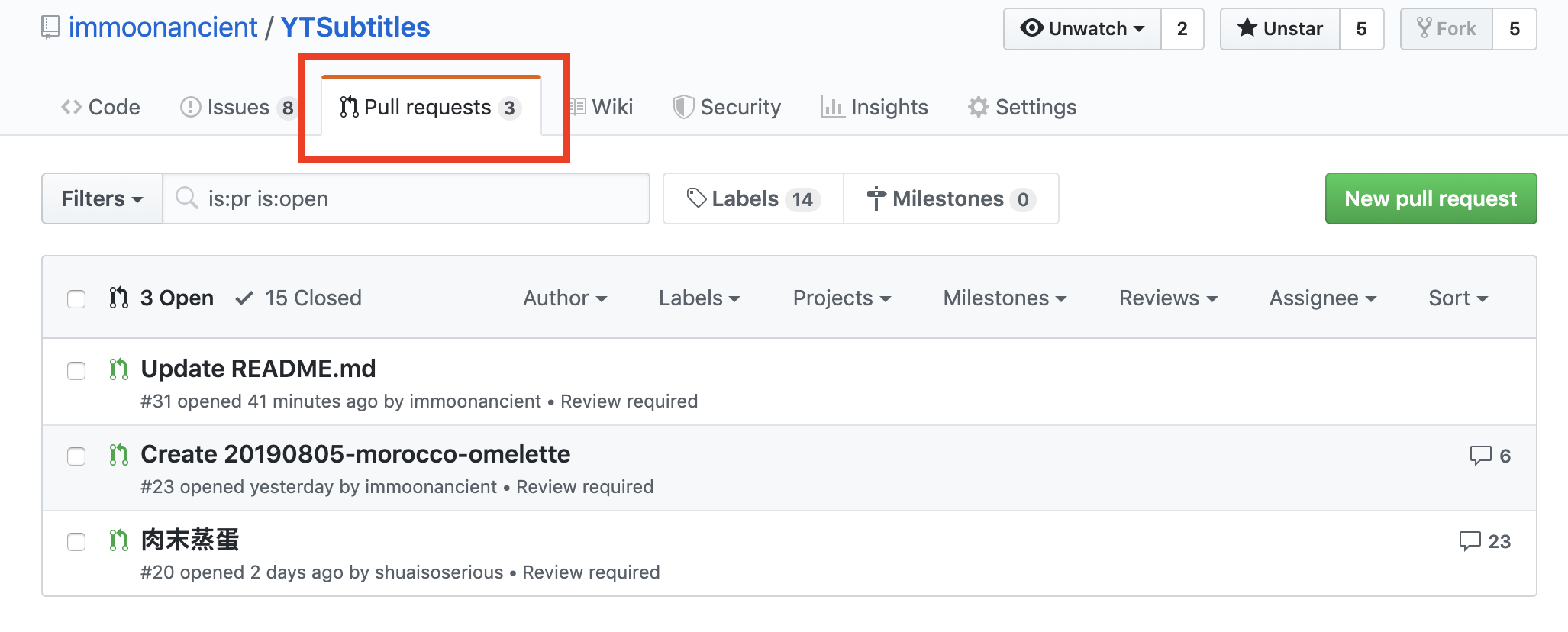Screen dimensions: 1568x632
Task: Open the YTSubtitles repository link
Action: click(355, 27)
